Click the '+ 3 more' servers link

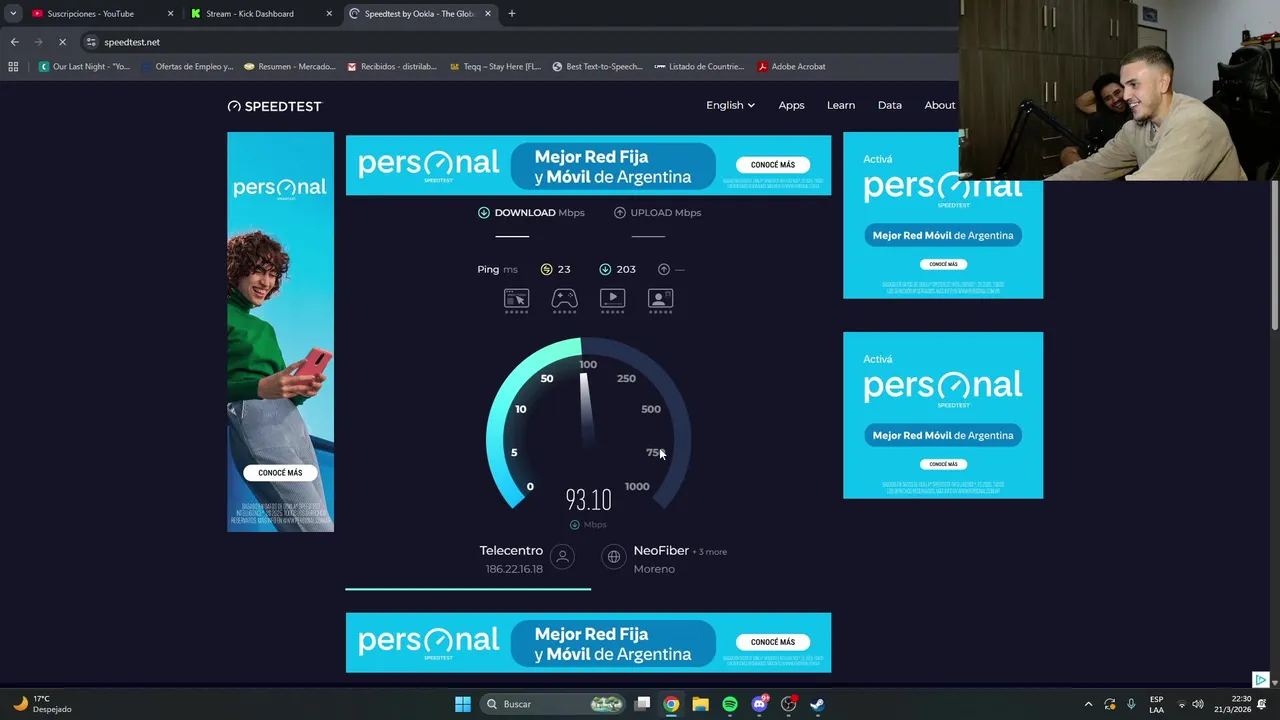point(710,552)
